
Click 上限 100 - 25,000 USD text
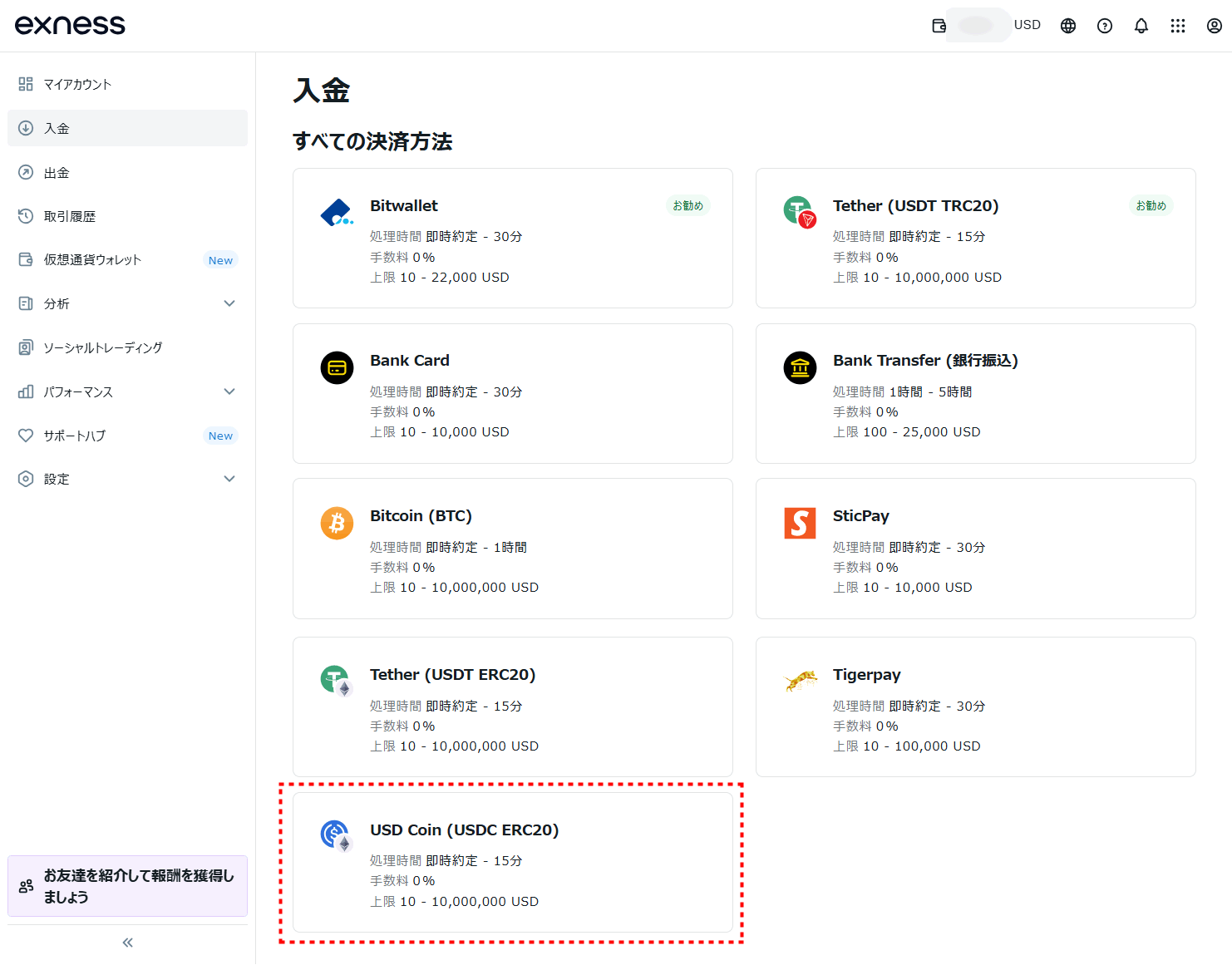(x=907, y=432)
